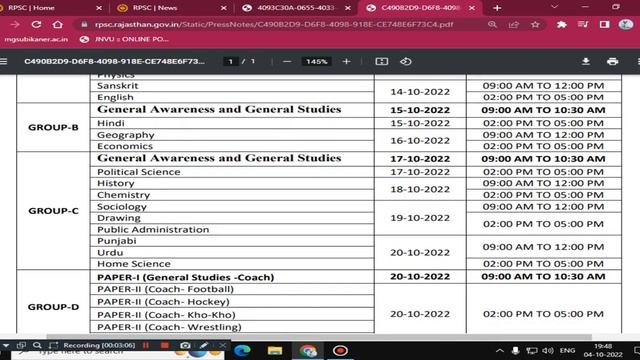Bookmark this page with star icon
The width and height of the screenshot is (640, 360).
[x=535, y=24]
